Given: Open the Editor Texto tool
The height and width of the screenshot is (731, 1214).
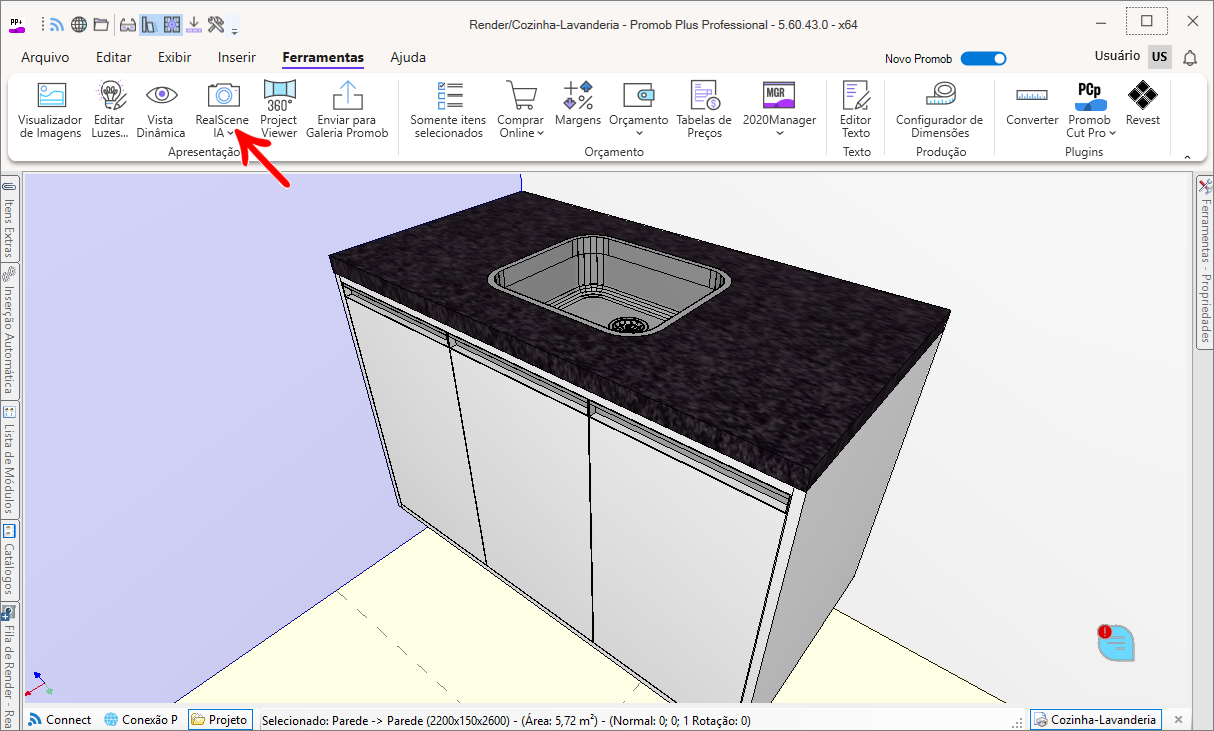Looking at the screenshot, I should 856,110.
